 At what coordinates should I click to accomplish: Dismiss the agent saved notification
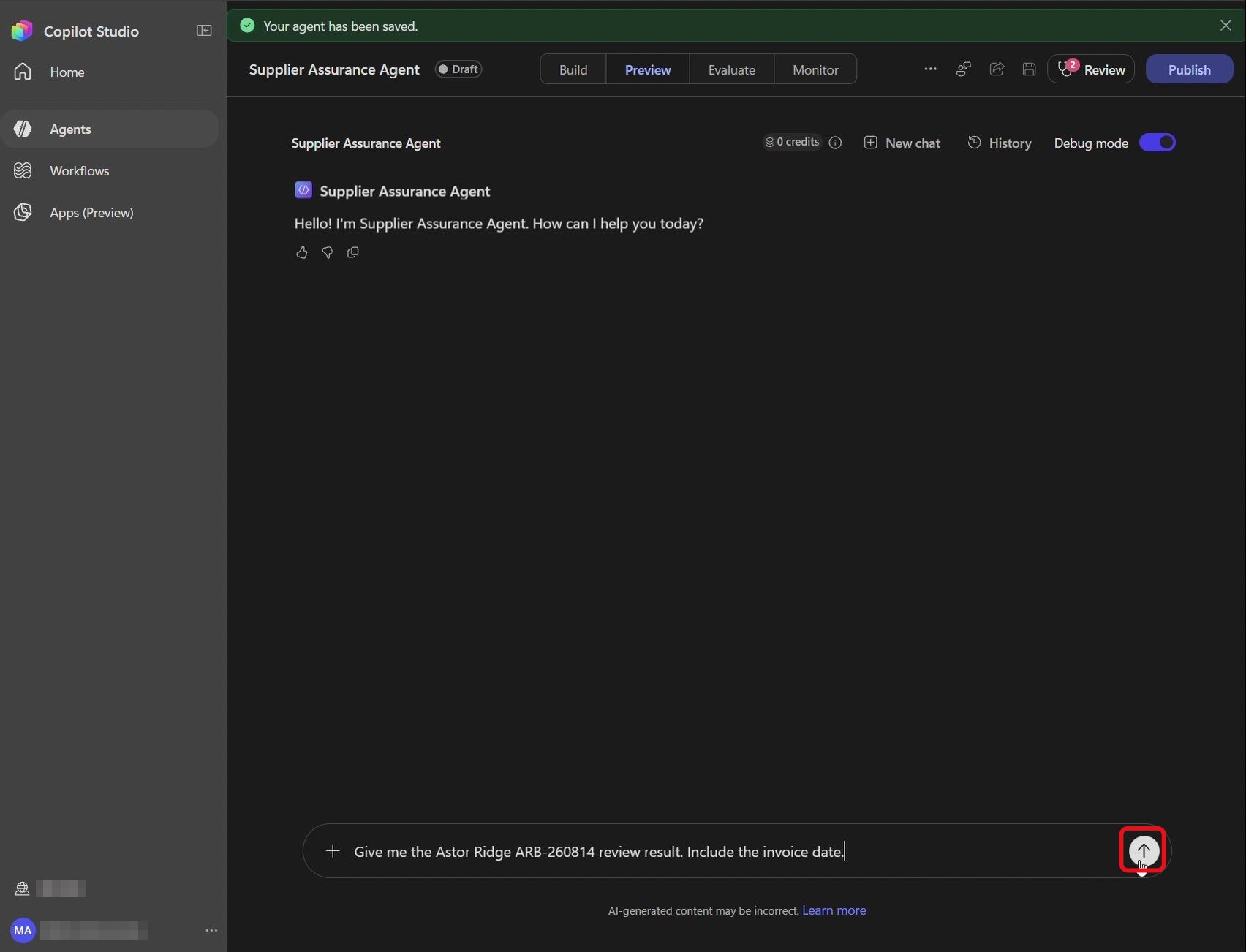pos(1226,26)
